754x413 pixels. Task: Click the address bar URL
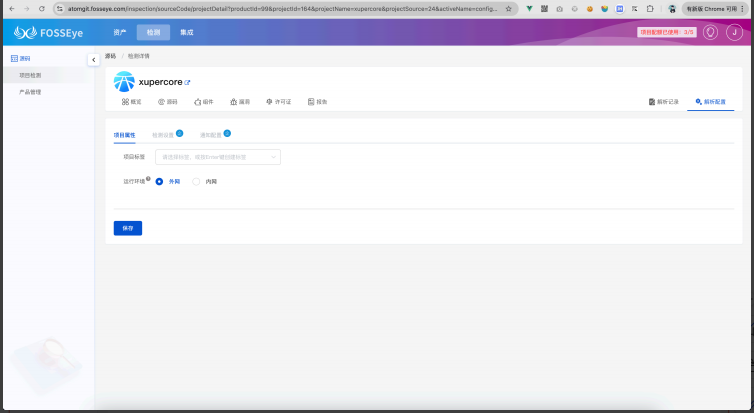tap(283, 9)
